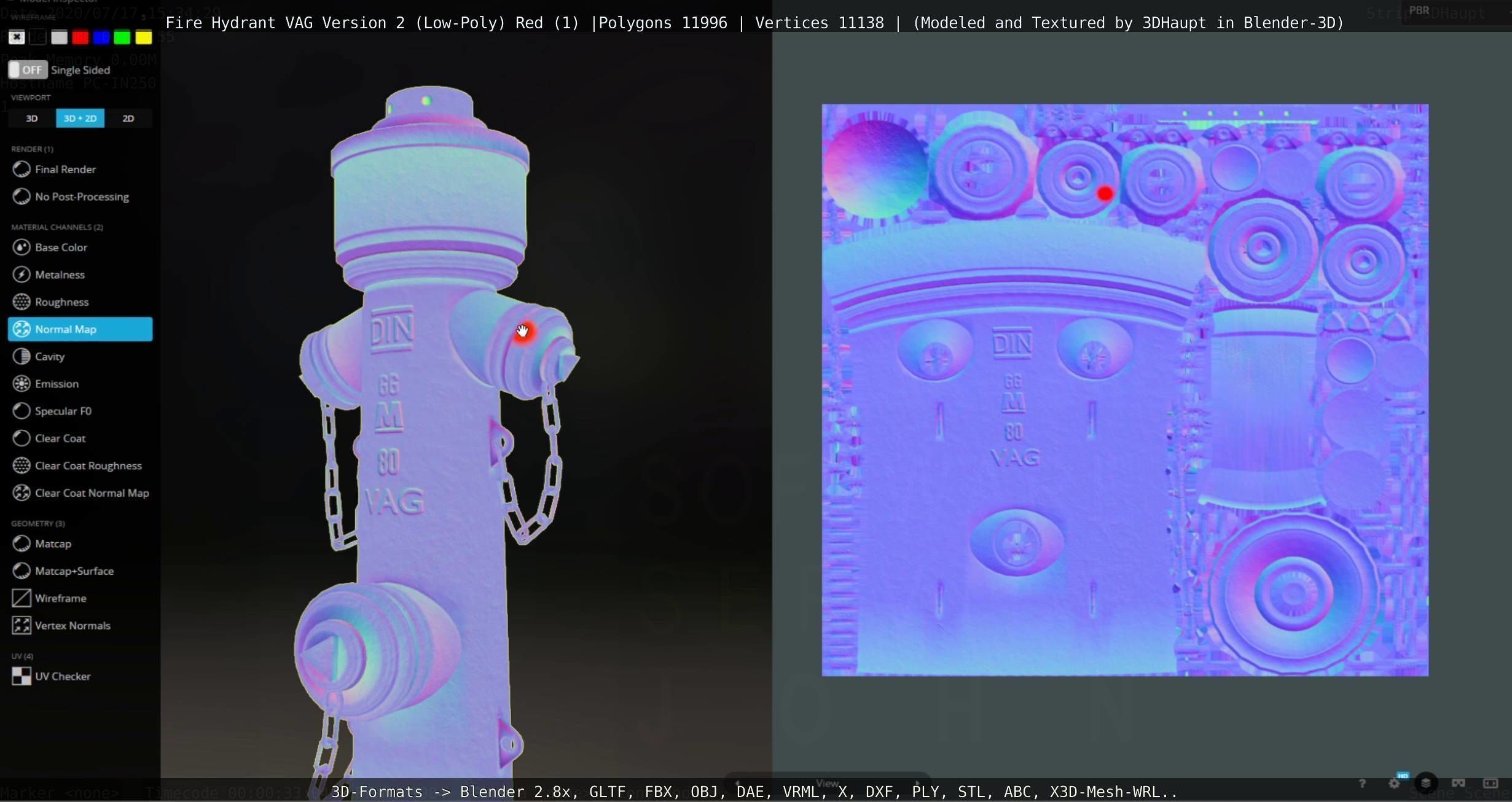The height and width of the screenshot is (802, 1512).
Task: Disable wireframe with the X swatch
Action: pyautogui.click(x=17, y=37)
